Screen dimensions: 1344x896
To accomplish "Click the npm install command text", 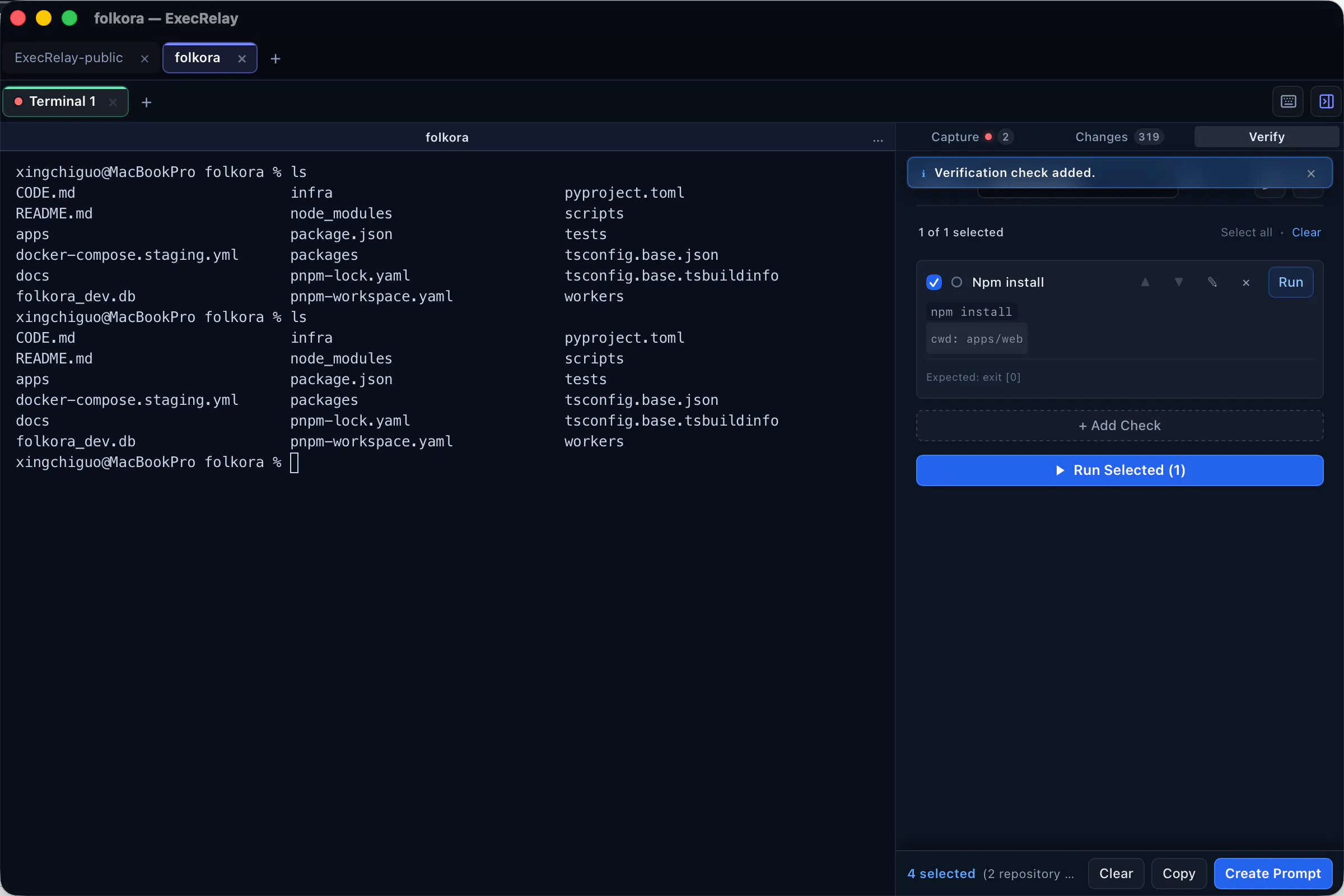I will pos(971,312).
